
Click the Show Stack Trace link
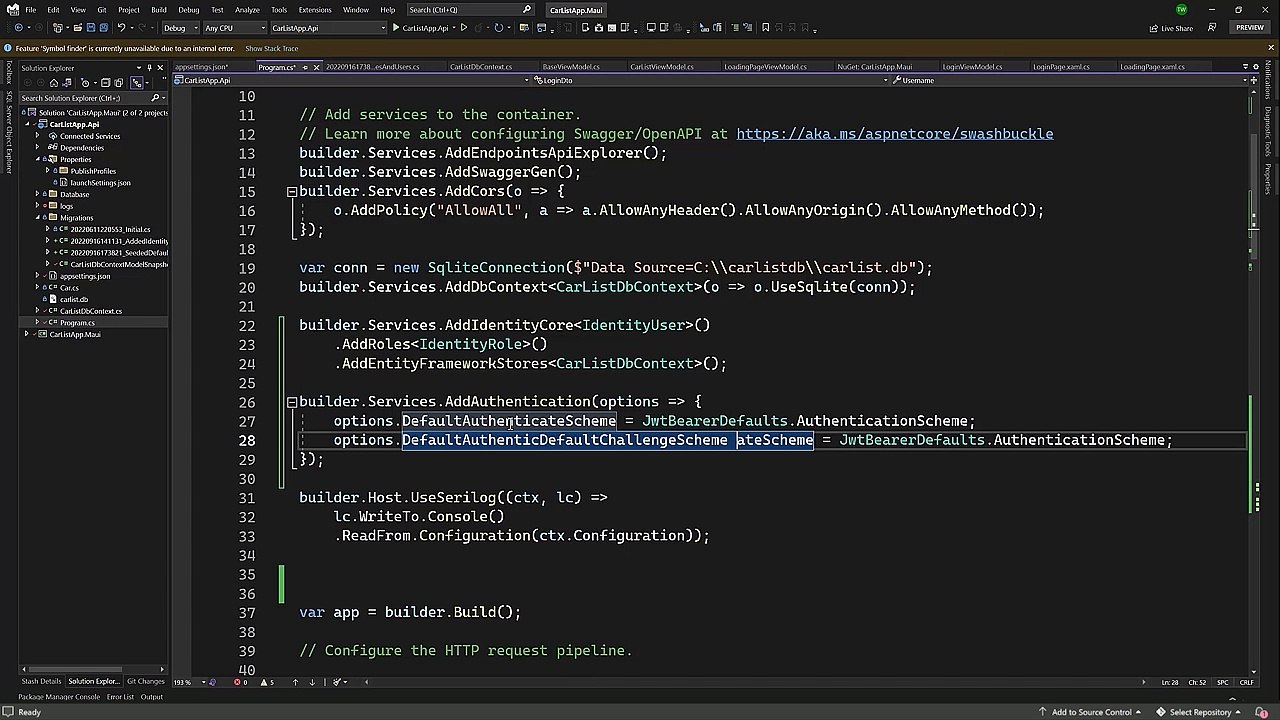coord(272,48)
